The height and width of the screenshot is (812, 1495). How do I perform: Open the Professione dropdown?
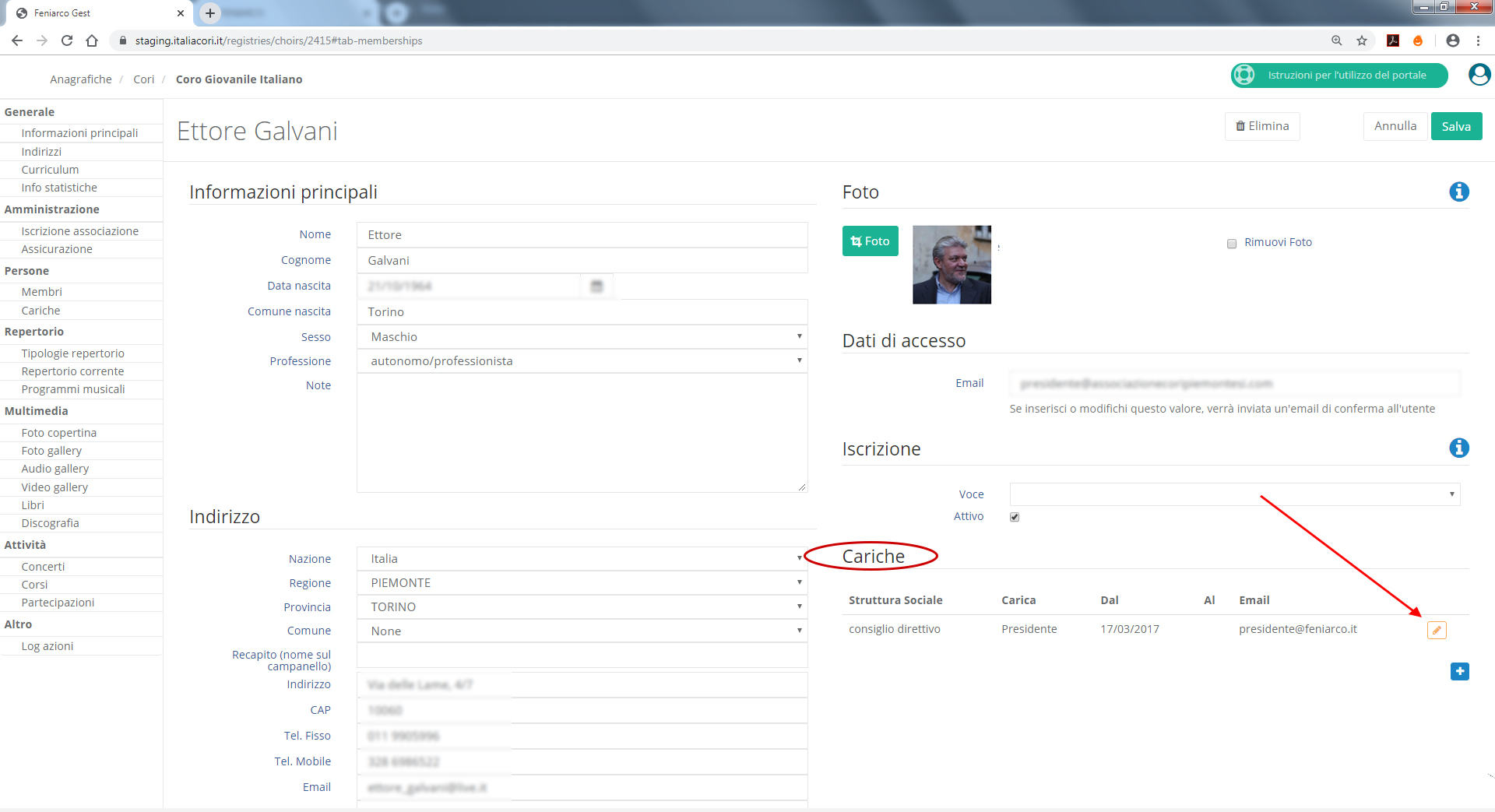pyautogui.click(x=582, y=361)
